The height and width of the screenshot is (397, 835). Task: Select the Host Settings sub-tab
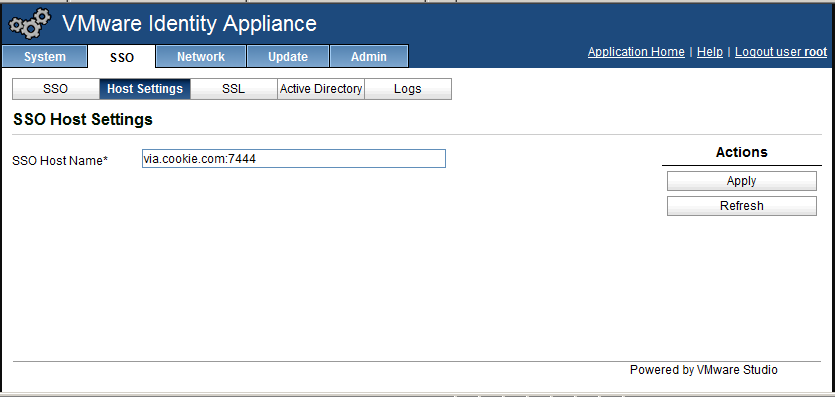145,89
